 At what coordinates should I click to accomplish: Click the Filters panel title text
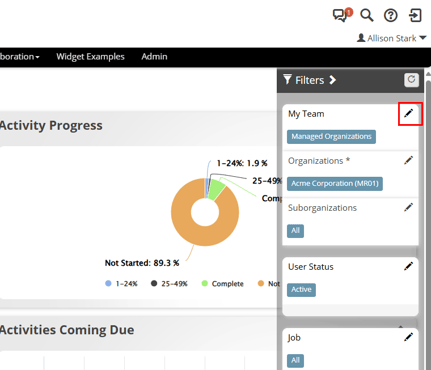(x=310, y=80)
